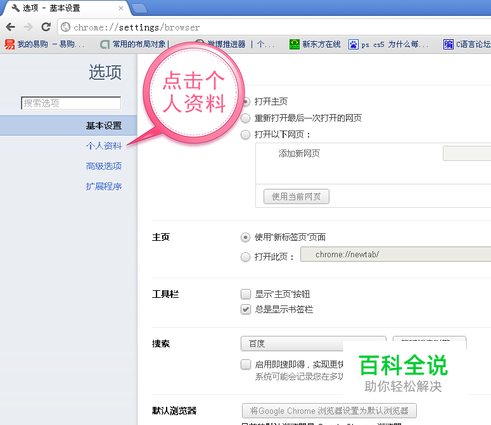
Task: Enable 启用即搜即得 checkbox
Action: click(x=246, y=364)
